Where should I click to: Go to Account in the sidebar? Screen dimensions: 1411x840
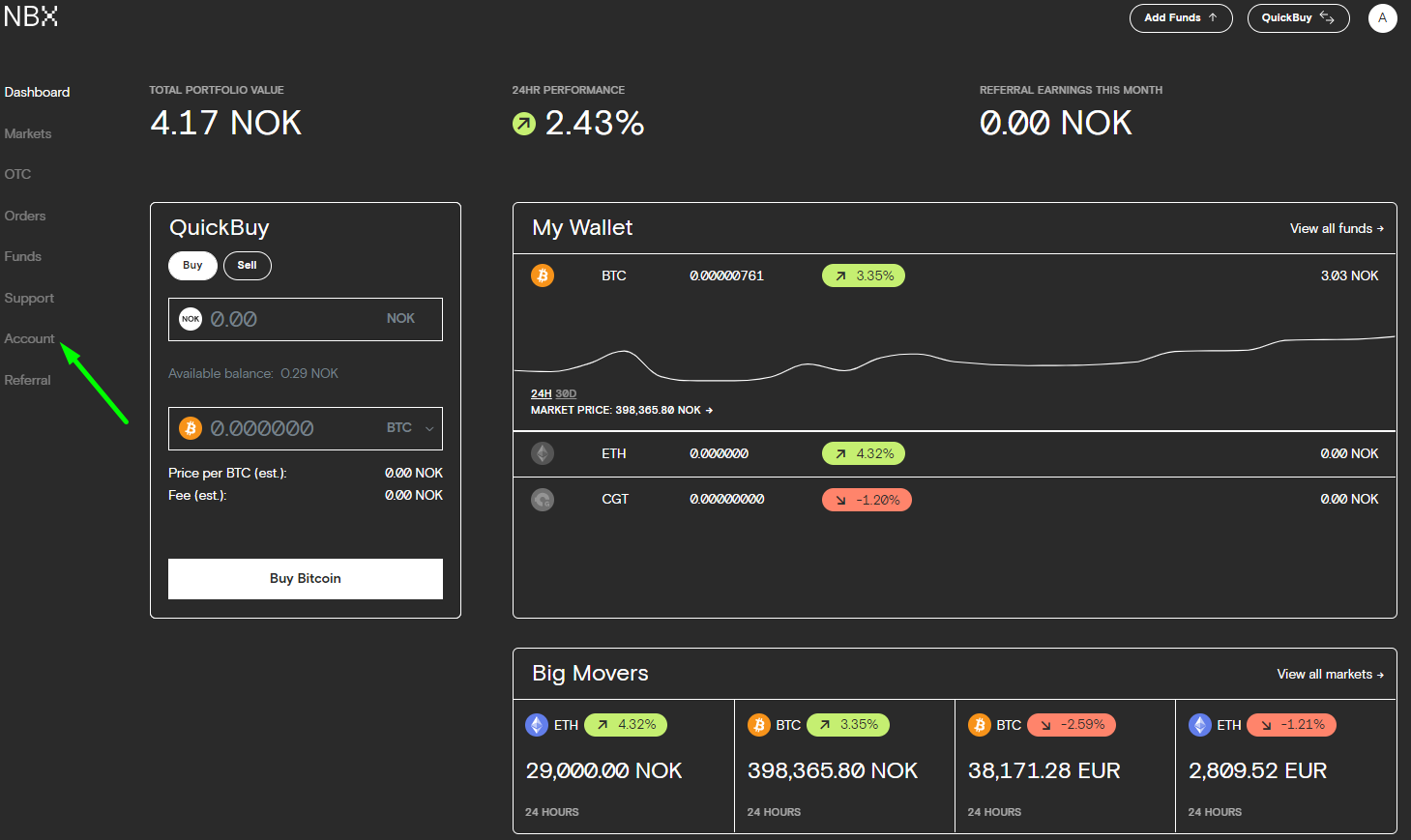point(30,338)
